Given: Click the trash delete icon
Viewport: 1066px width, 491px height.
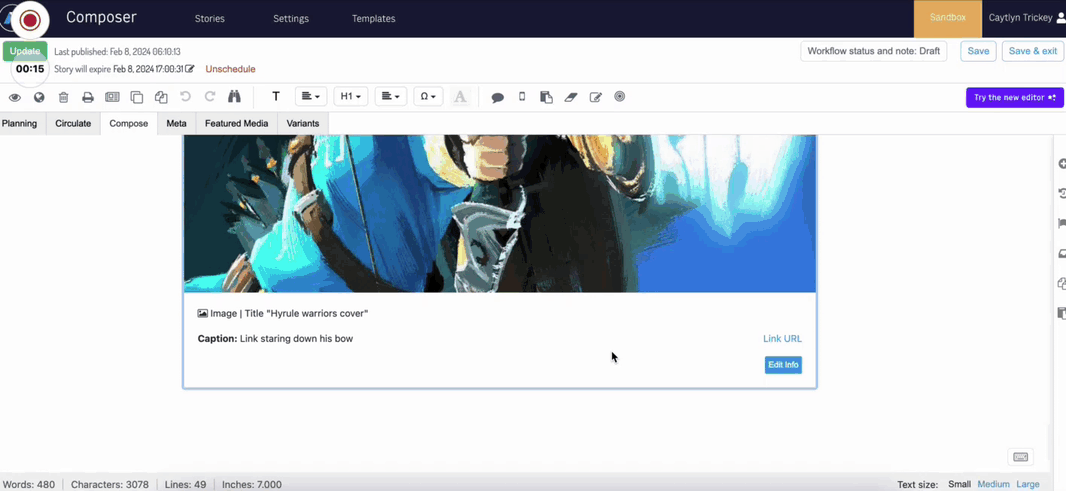Looking at the screenshot, I should click(x=63, y=97).
